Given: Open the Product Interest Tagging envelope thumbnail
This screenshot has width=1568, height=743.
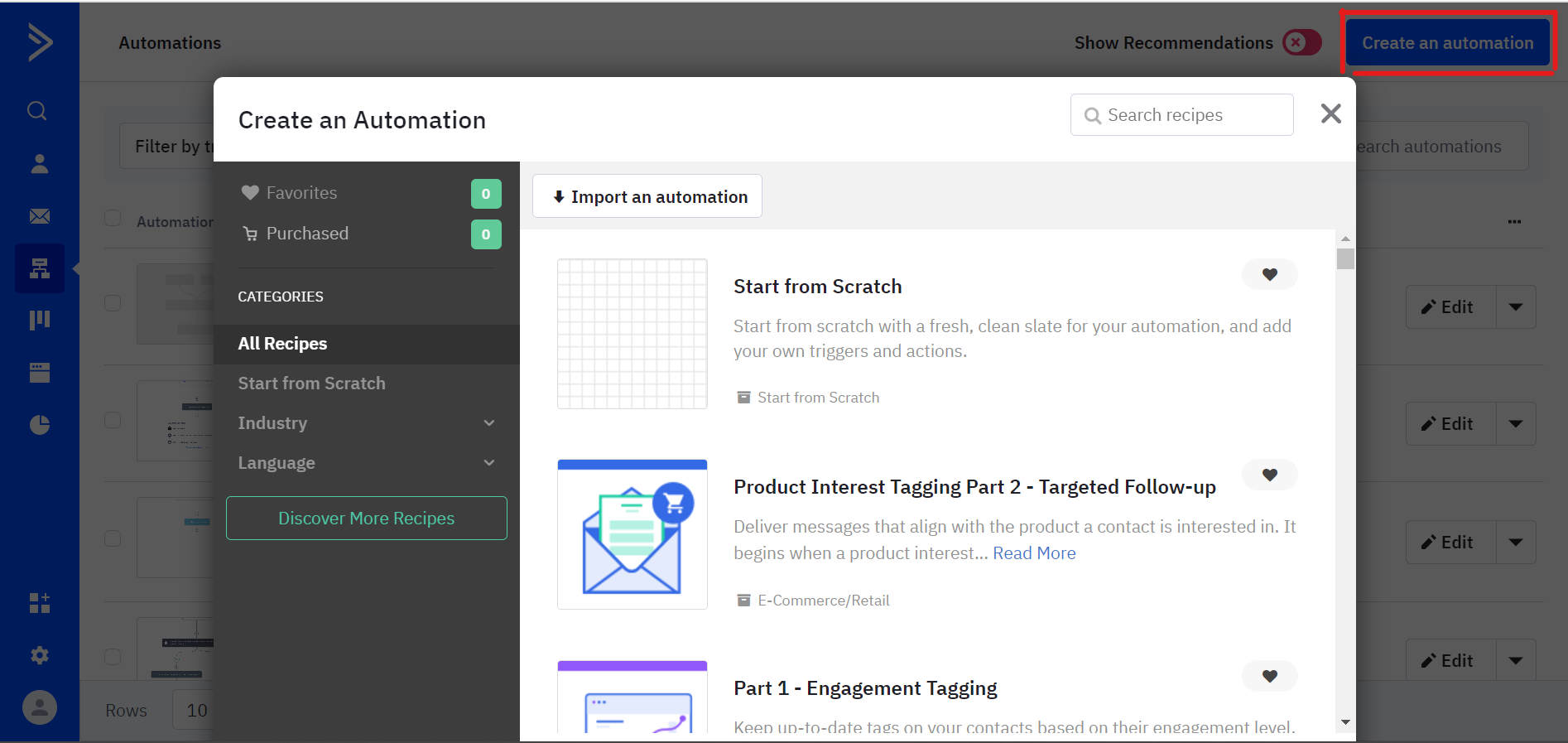Looking at the screenshot, I should [x=632, y=534].
